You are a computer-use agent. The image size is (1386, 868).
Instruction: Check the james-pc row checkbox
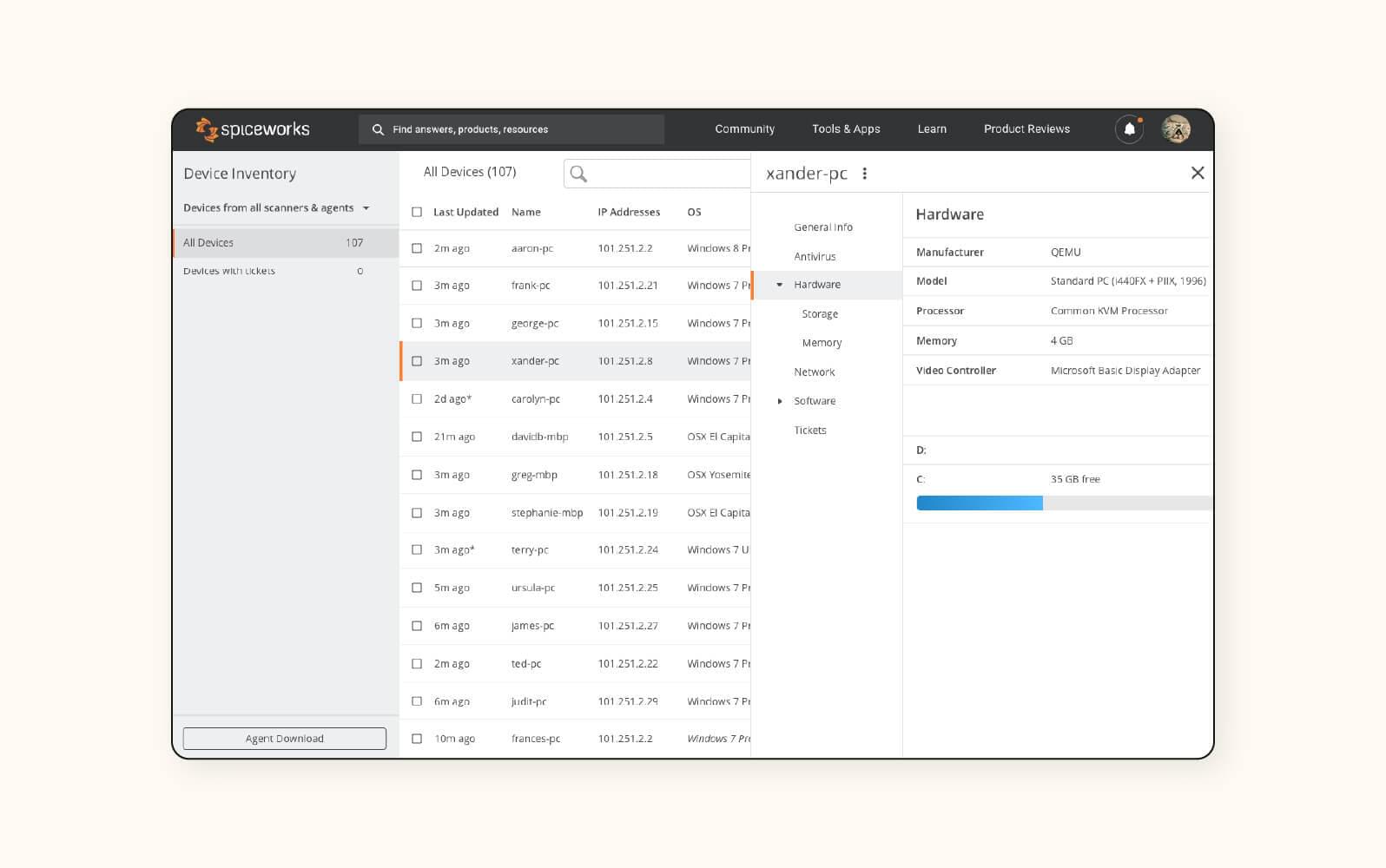417,626
